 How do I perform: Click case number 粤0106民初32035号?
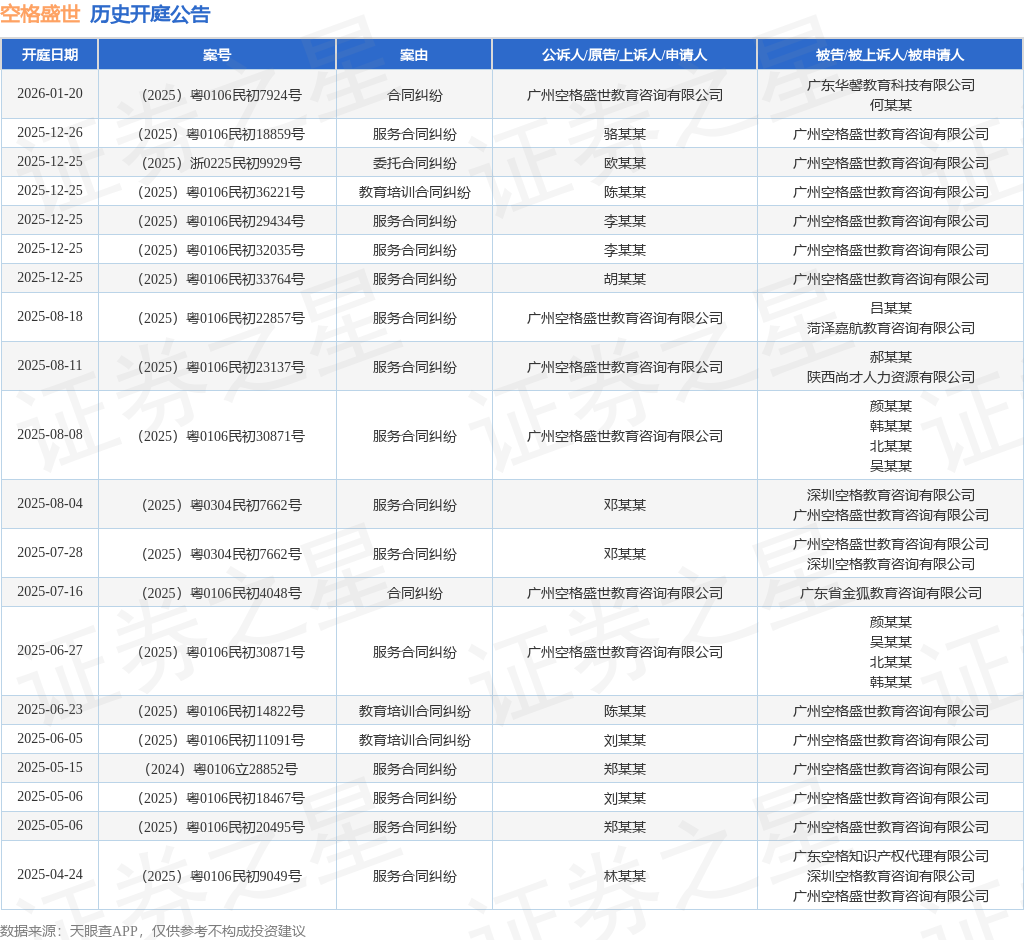221,250
